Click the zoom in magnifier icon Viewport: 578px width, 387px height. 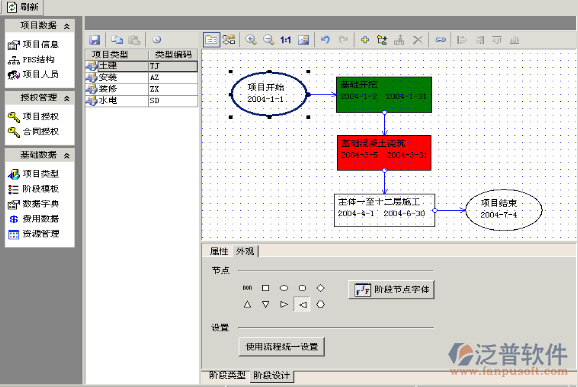(251, 40)
